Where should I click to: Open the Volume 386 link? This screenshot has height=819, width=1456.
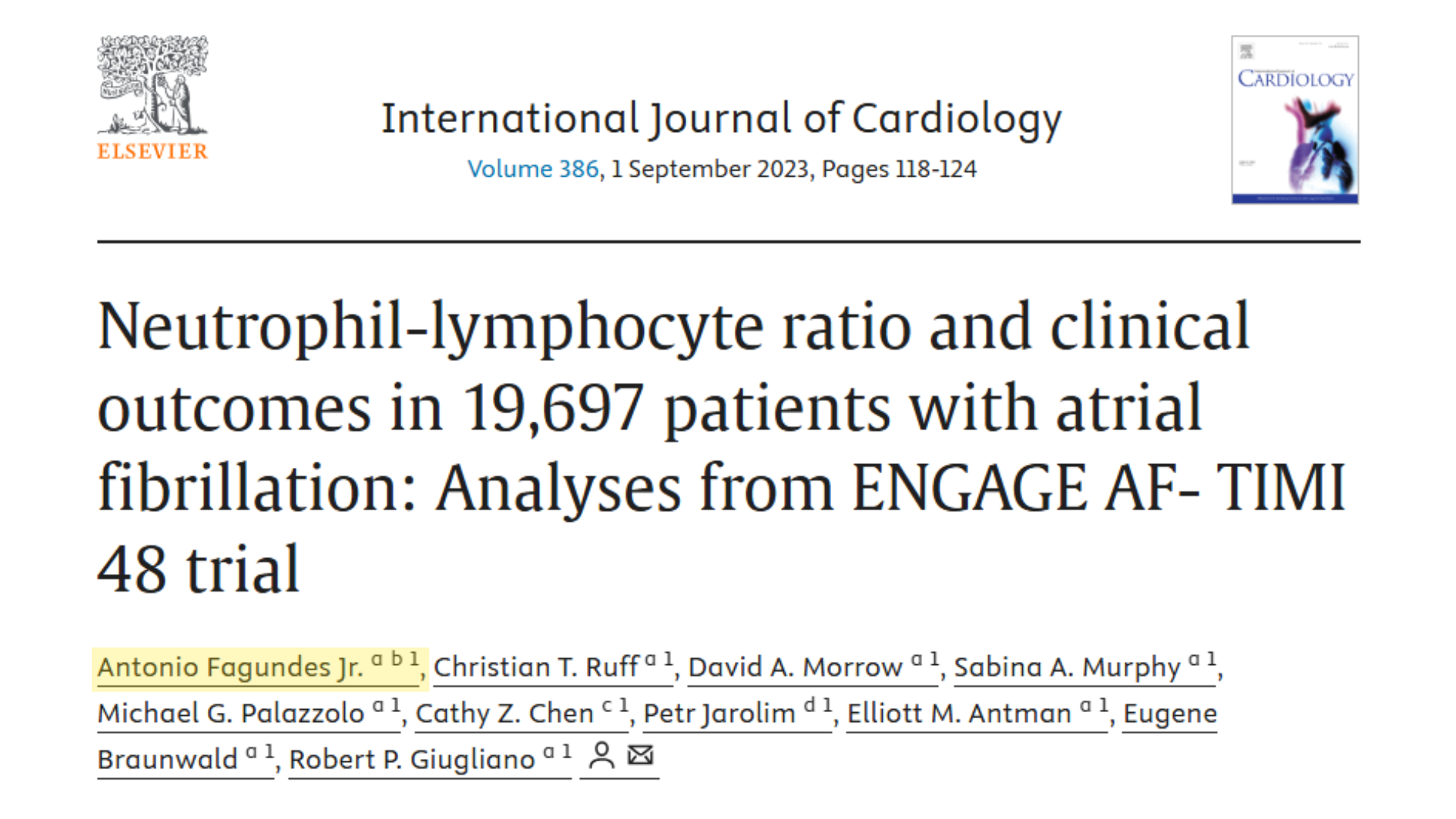click(x=533, y=168)
